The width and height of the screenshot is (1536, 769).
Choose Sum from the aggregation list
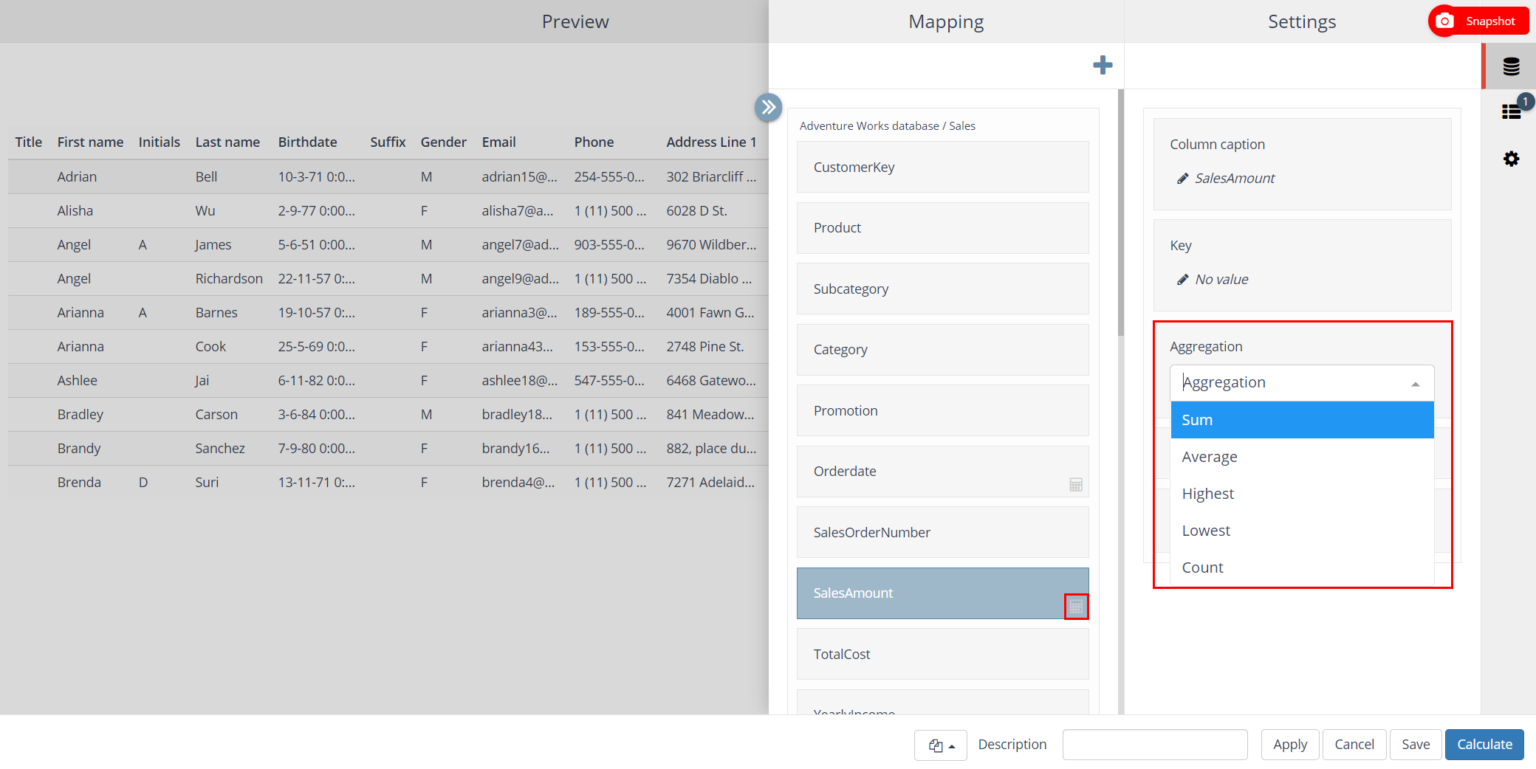click(x=1302, y=420)
